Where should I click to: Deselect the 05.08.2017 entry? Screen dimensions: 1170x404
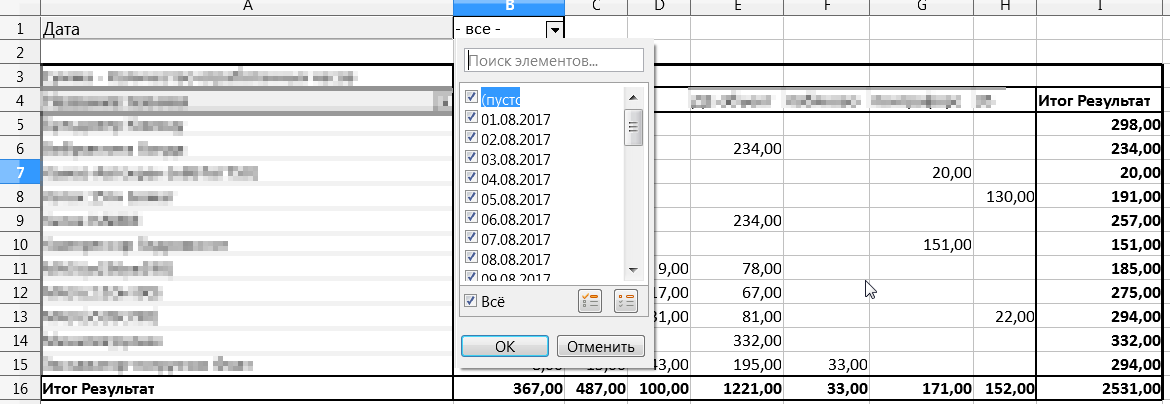point(471,197)
